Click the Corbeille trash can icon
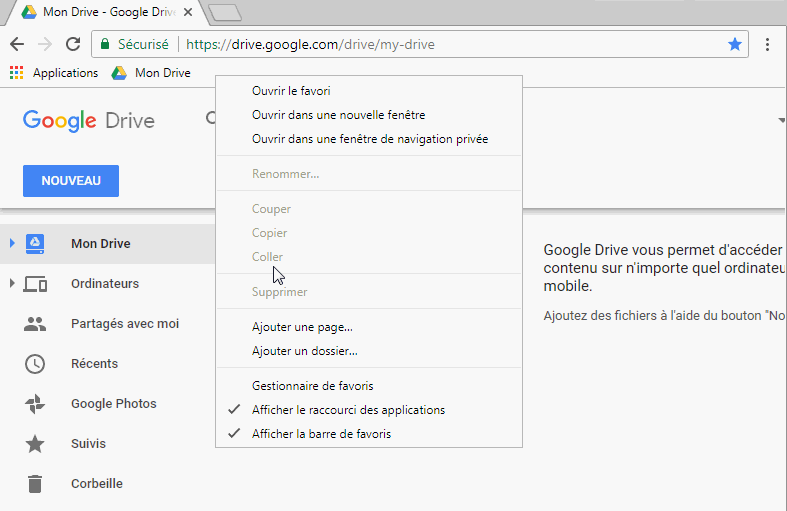Screen dimensions: 787x511 click(x=35, y=484)
